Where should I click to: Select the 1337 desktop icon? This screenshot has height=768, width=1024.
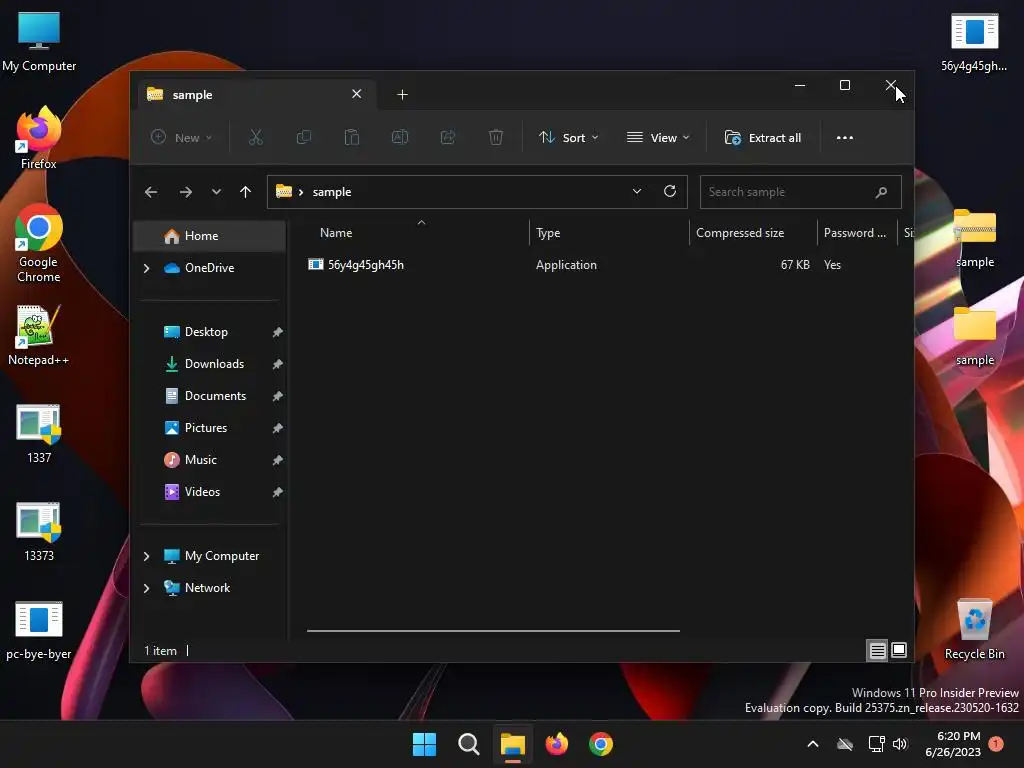click(x=39, y=434)
